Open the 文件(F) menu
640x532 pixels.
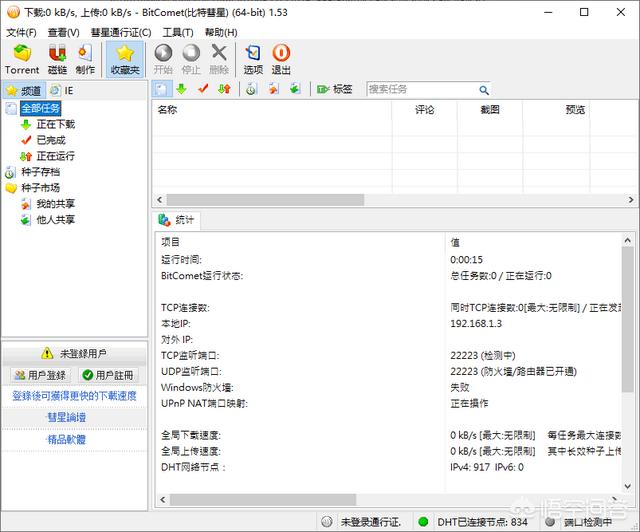coord(21,32)
